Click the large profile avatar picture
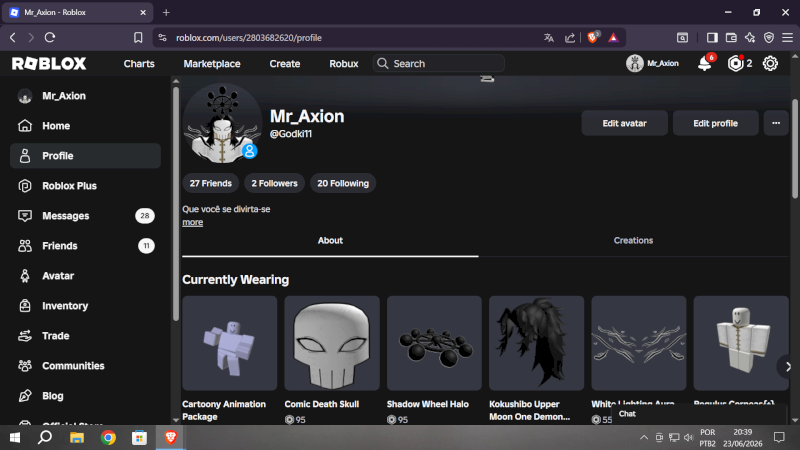Screen dimensions: 800x450 (x=222, y=123)
